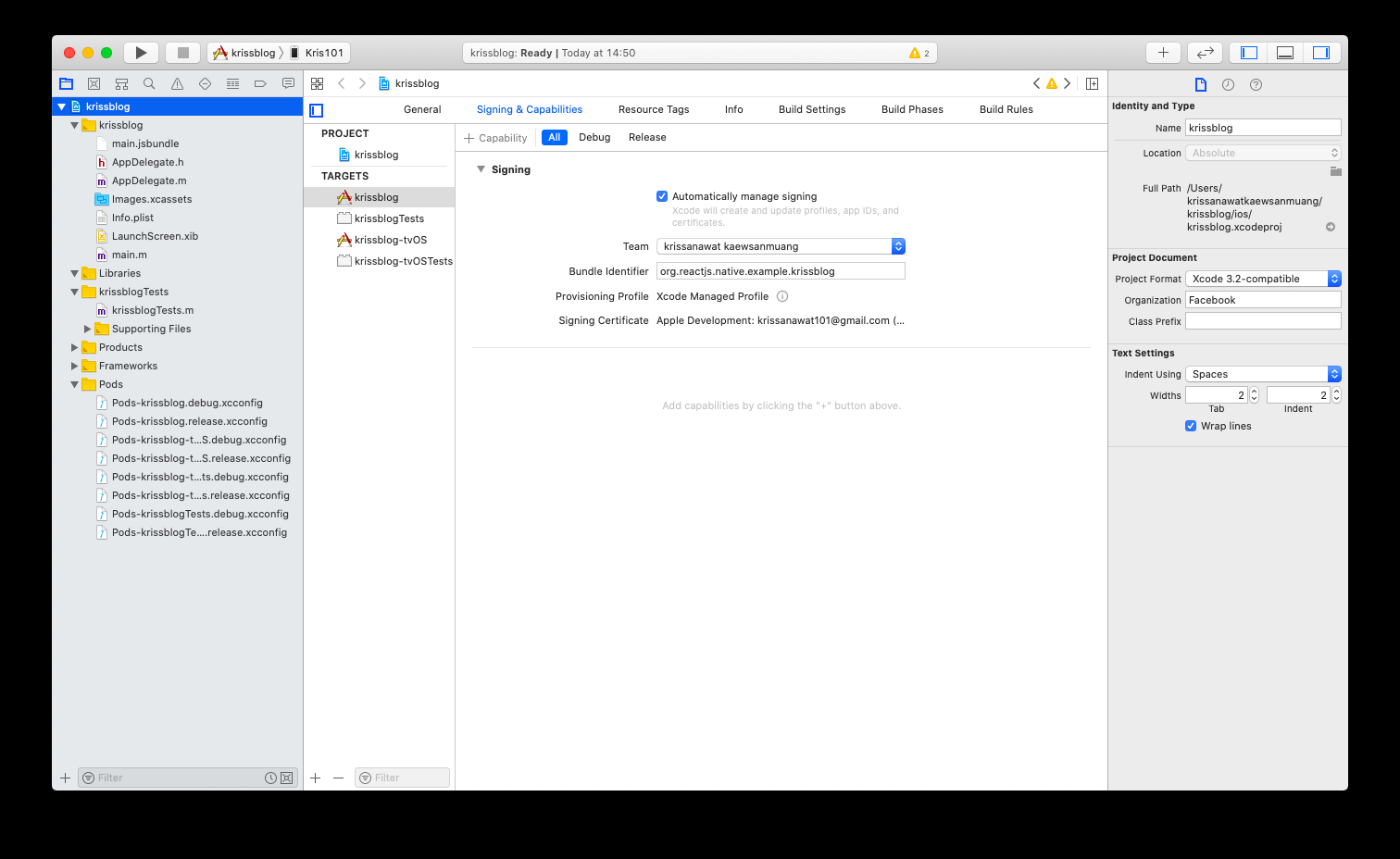Reveal project path in Finder arrow
This screenshot has height=859, width=1400.
(x=1331, y=227)
